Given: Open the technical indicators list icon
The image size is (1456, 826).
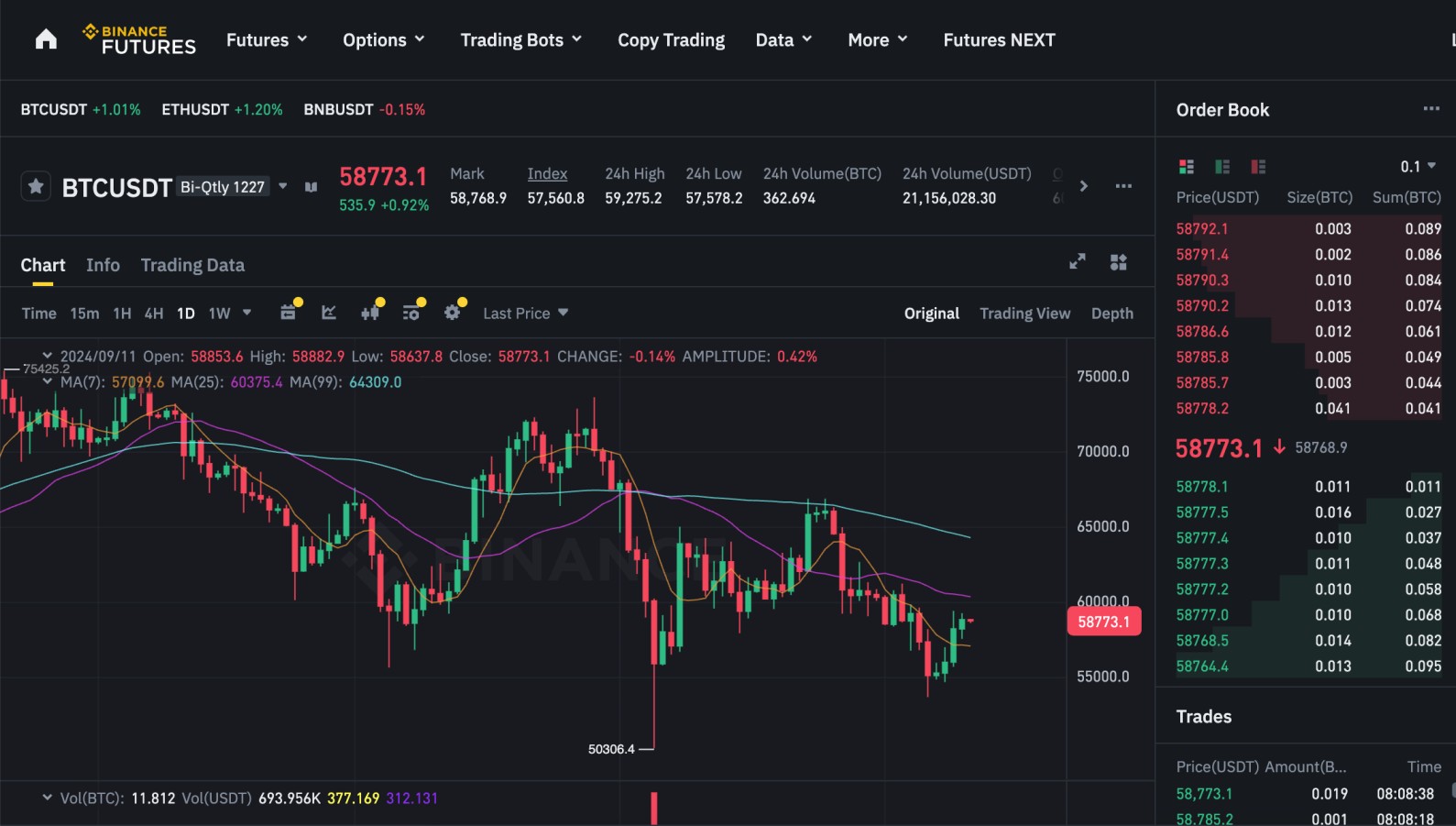Looking at the screenshot, I should click(411, 313).
